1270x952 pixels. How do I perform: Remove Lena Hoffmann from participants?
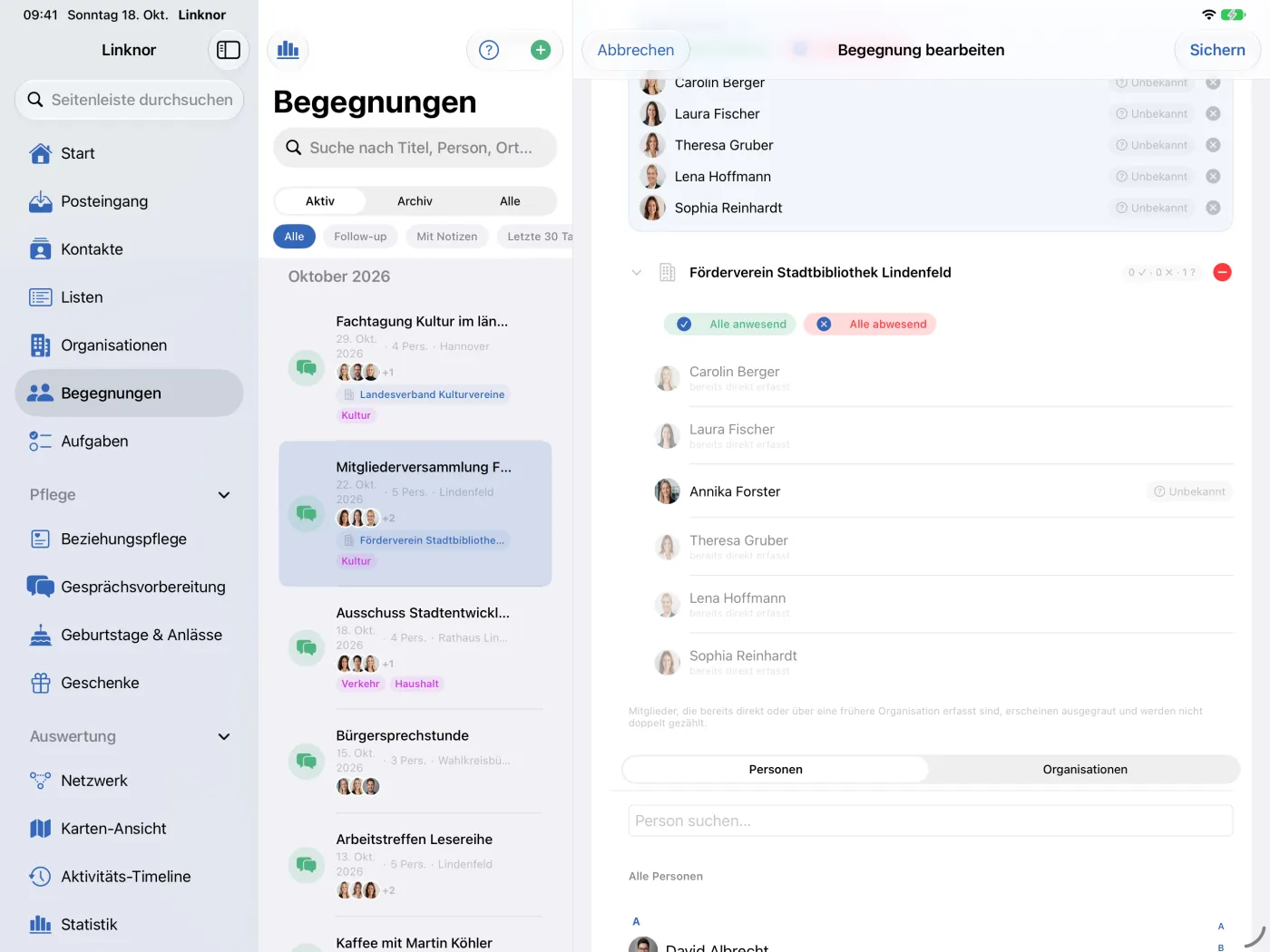pyautogui.click(x=1213, y=176)
